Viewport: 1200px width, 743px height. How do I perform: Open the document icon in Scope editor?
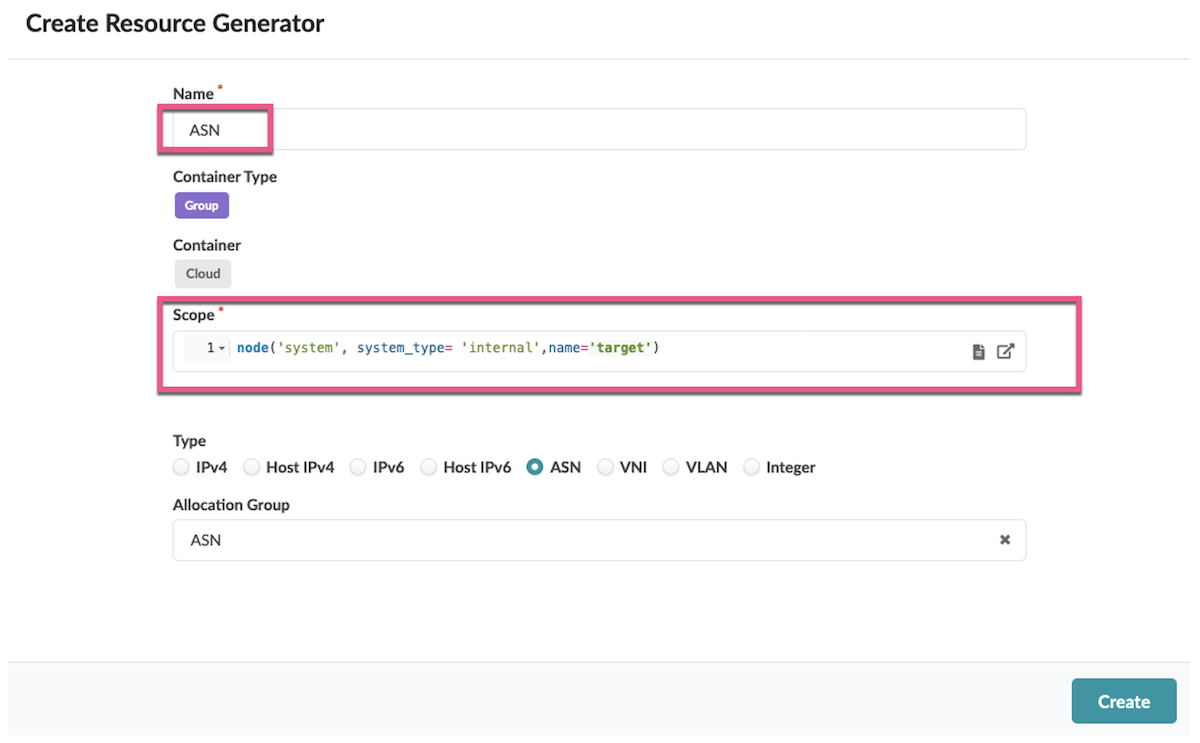(x=979, y=352)
